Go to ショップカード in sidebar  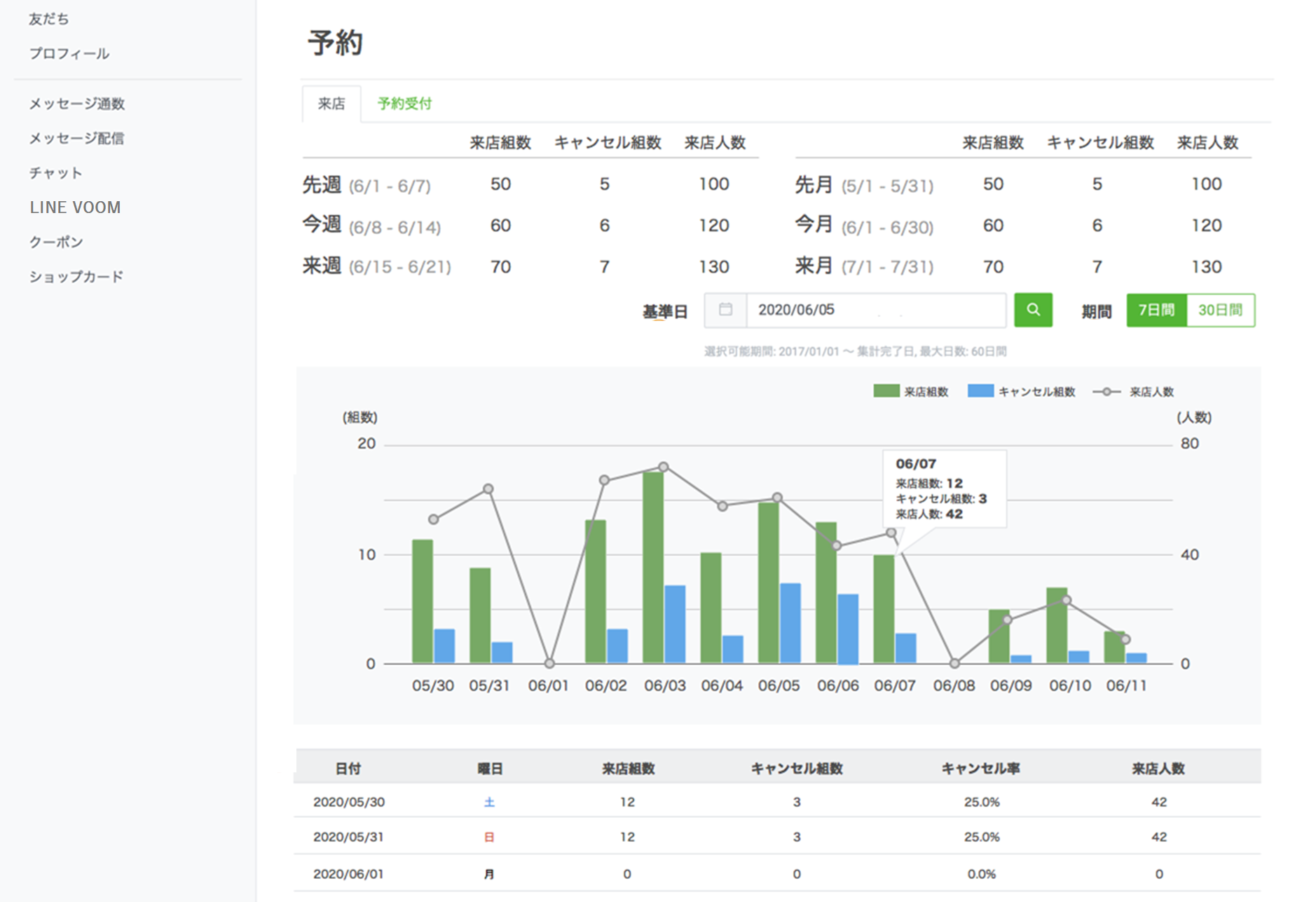[76, 276]
